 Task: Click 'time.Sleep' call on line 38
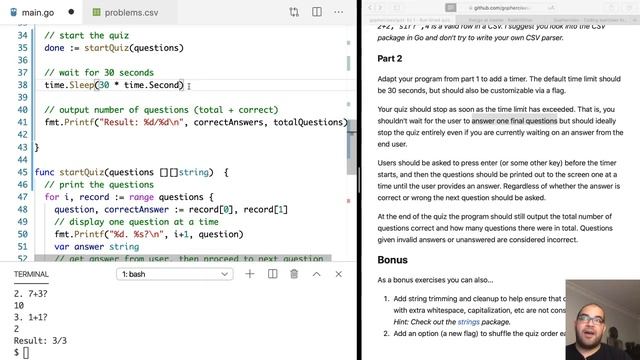pos(69,85)
